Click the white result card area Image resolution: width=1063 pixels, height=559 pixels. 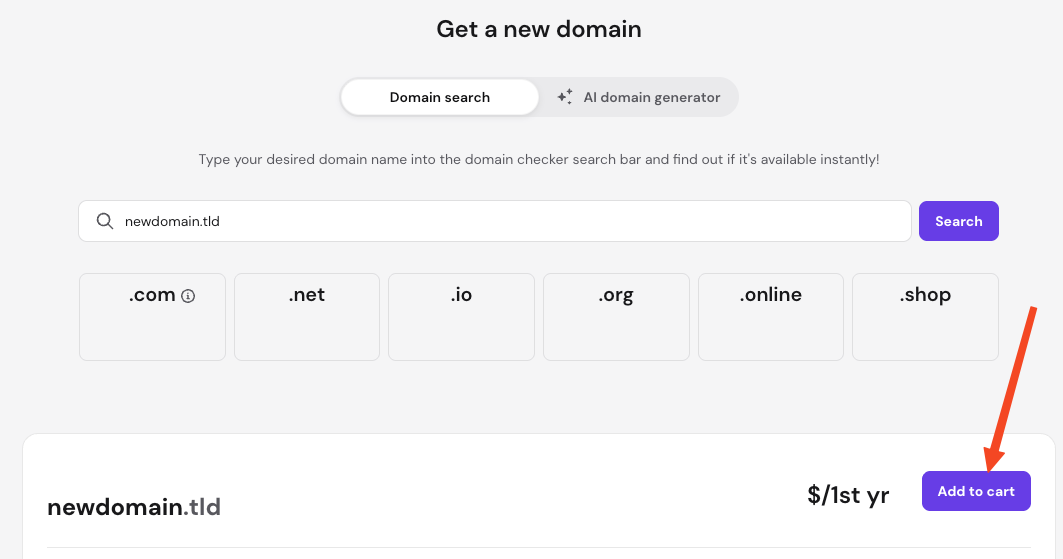click(x=539, y=497)
